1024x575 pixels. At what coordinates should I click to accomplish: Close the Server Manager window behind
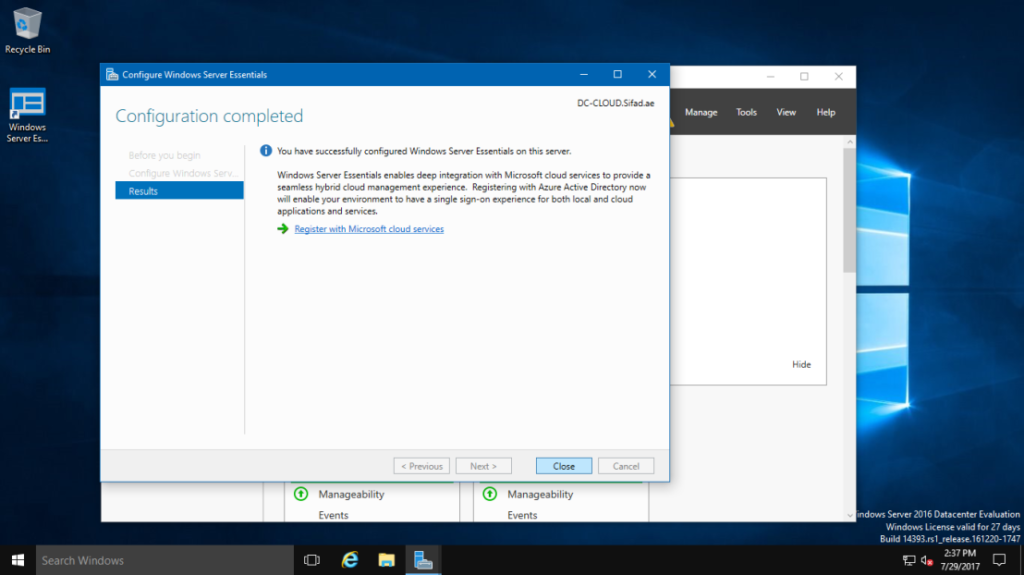[x=839, y=76]
